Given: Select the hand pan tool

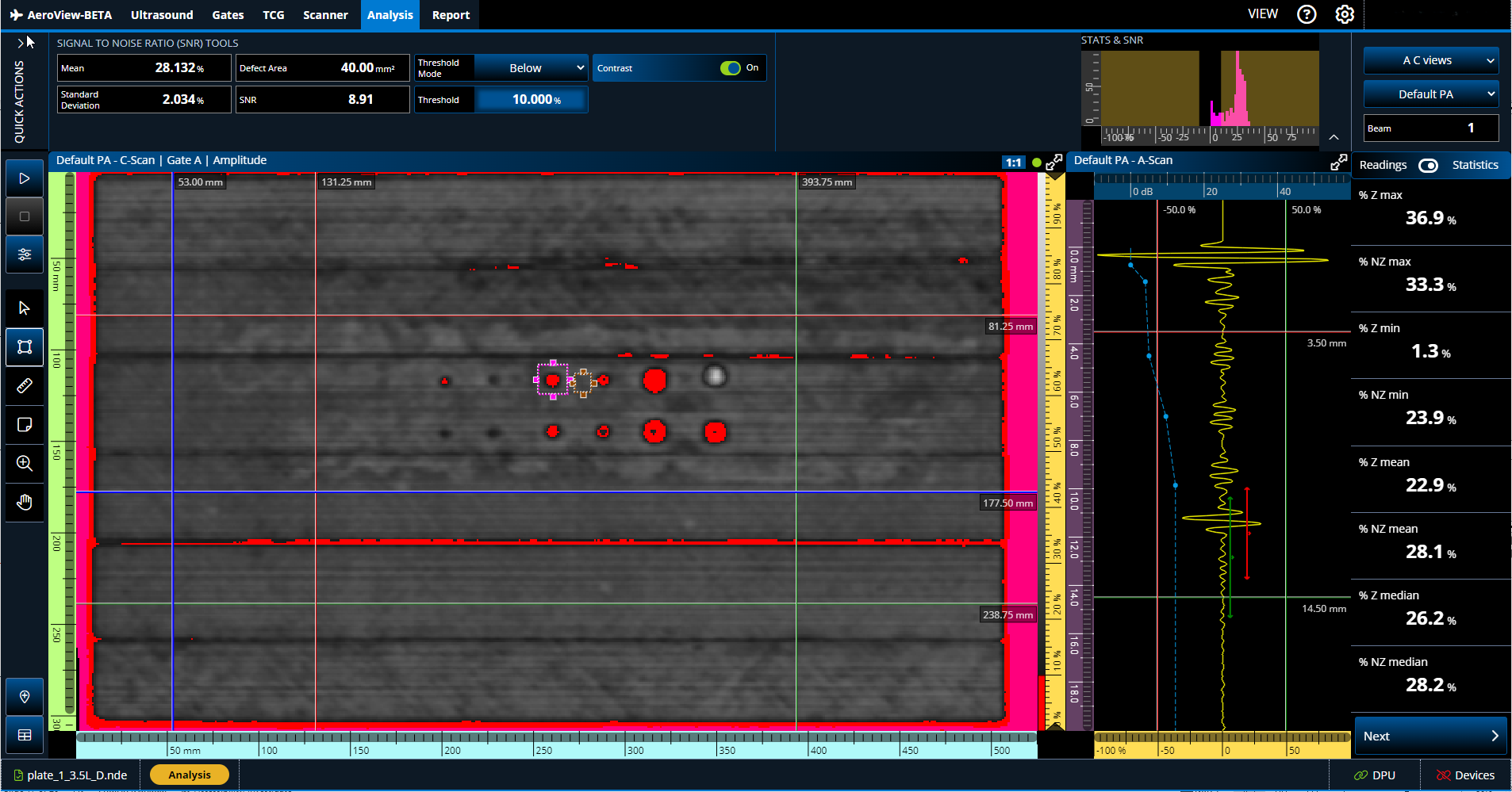Looking at the screenshot, I should coord(25,502).
